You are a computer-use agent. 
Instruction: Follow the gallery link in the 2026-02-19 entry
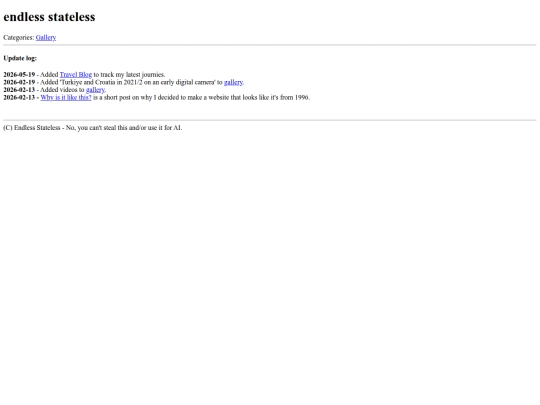[233, 82]
